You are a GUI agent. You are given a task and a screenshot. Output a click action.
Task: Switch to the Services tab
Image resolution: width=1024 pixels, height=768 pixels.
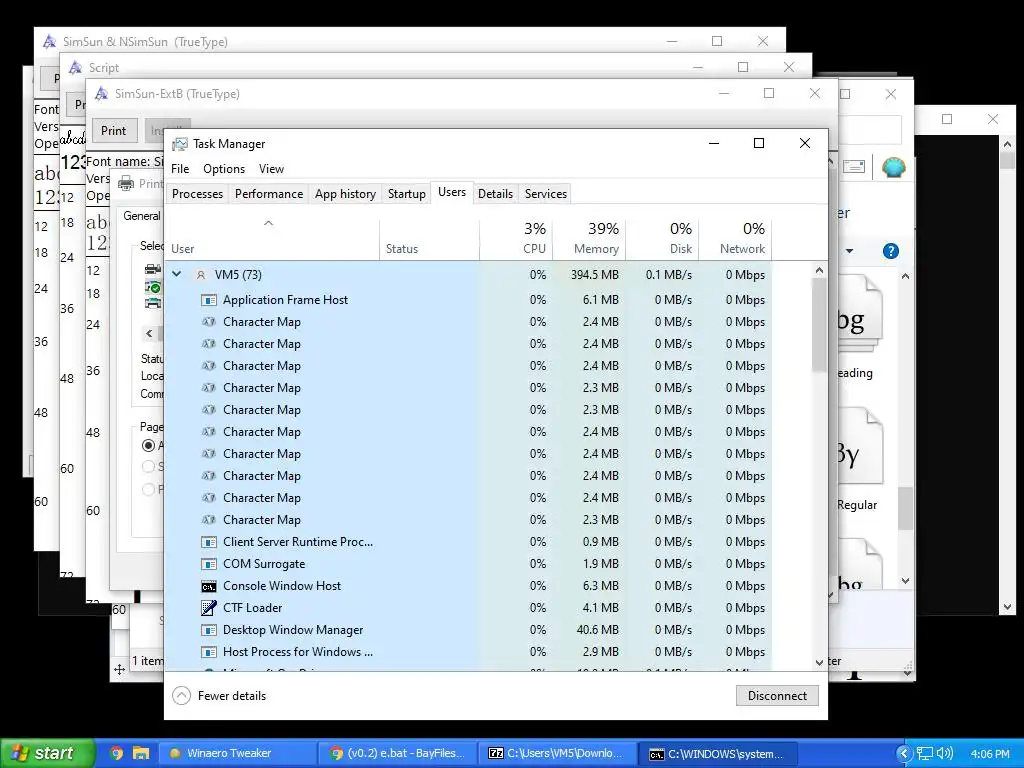point(545,194)
